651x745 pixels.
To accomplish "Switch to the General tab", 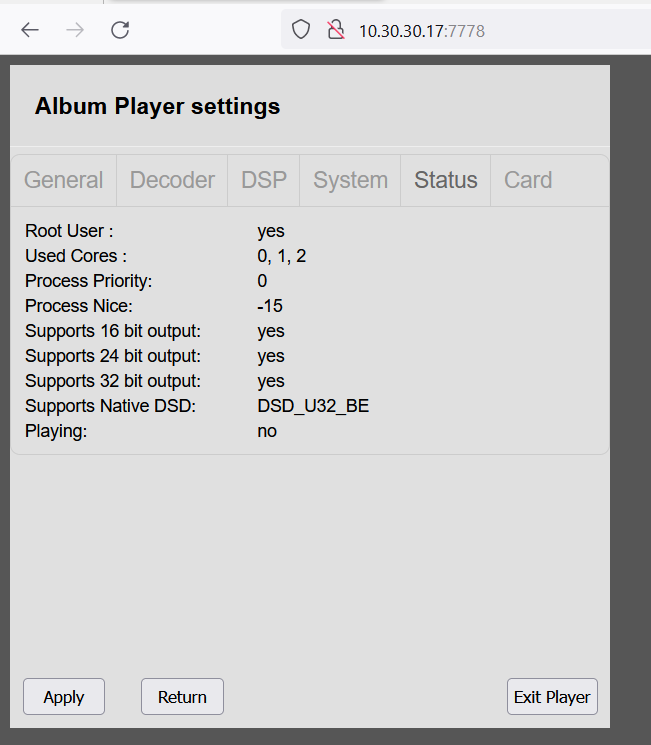I will [x=63, y=180].
